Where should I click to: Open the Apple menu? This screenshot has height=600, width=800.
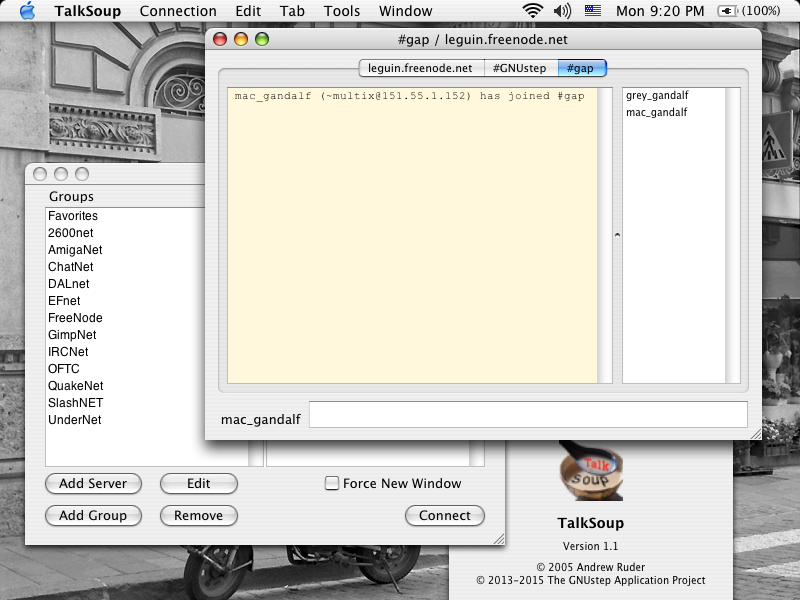28,11
